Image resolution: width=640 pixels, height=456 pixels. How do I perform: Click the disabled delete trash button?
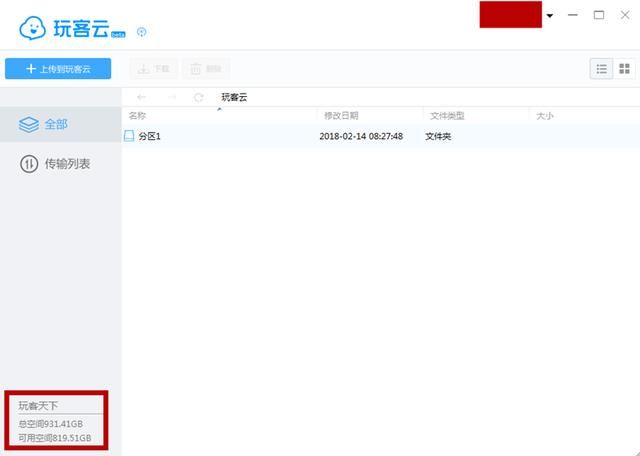click(206, 69)
